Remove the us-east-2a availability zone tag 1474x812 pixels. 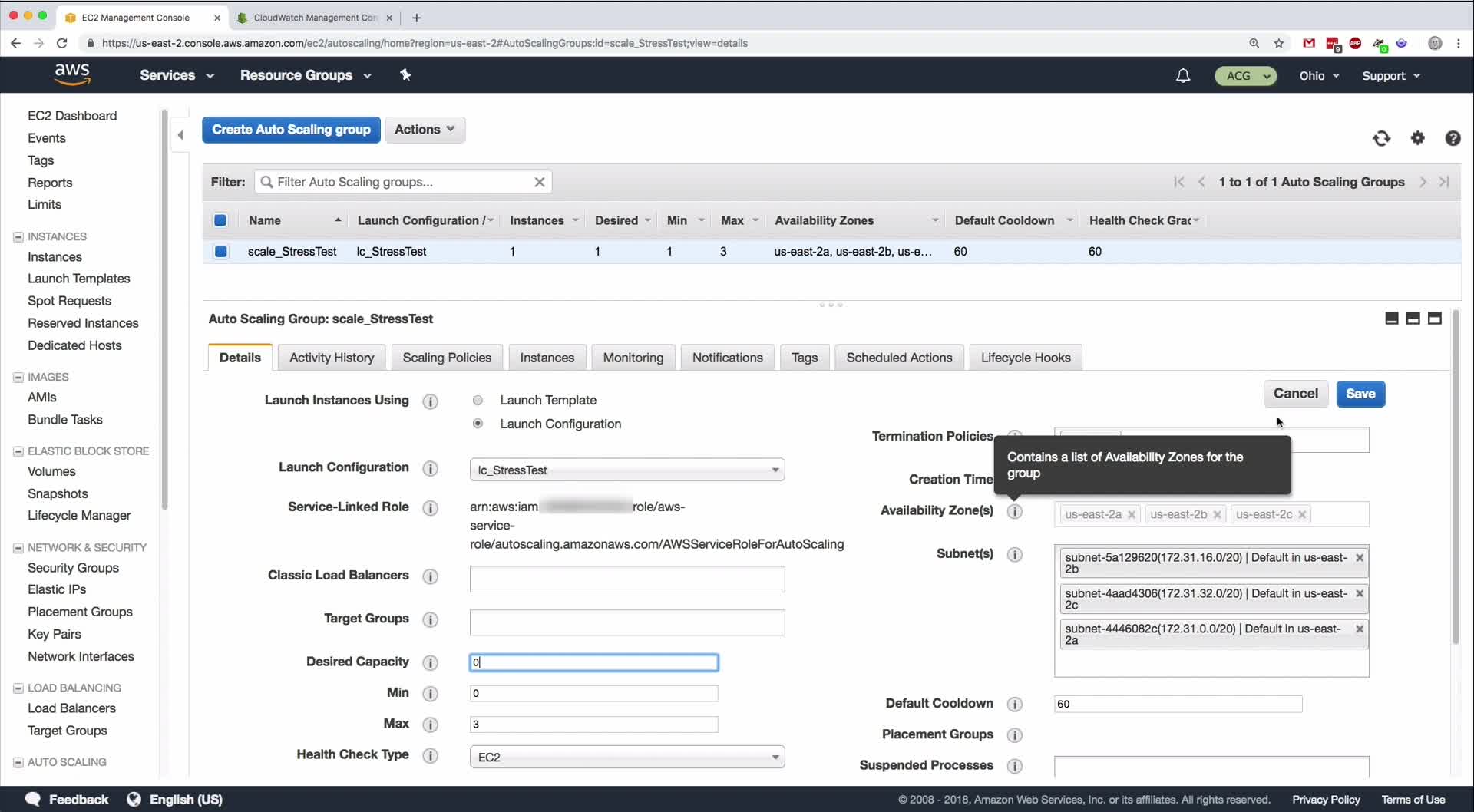pos(1131,515)
